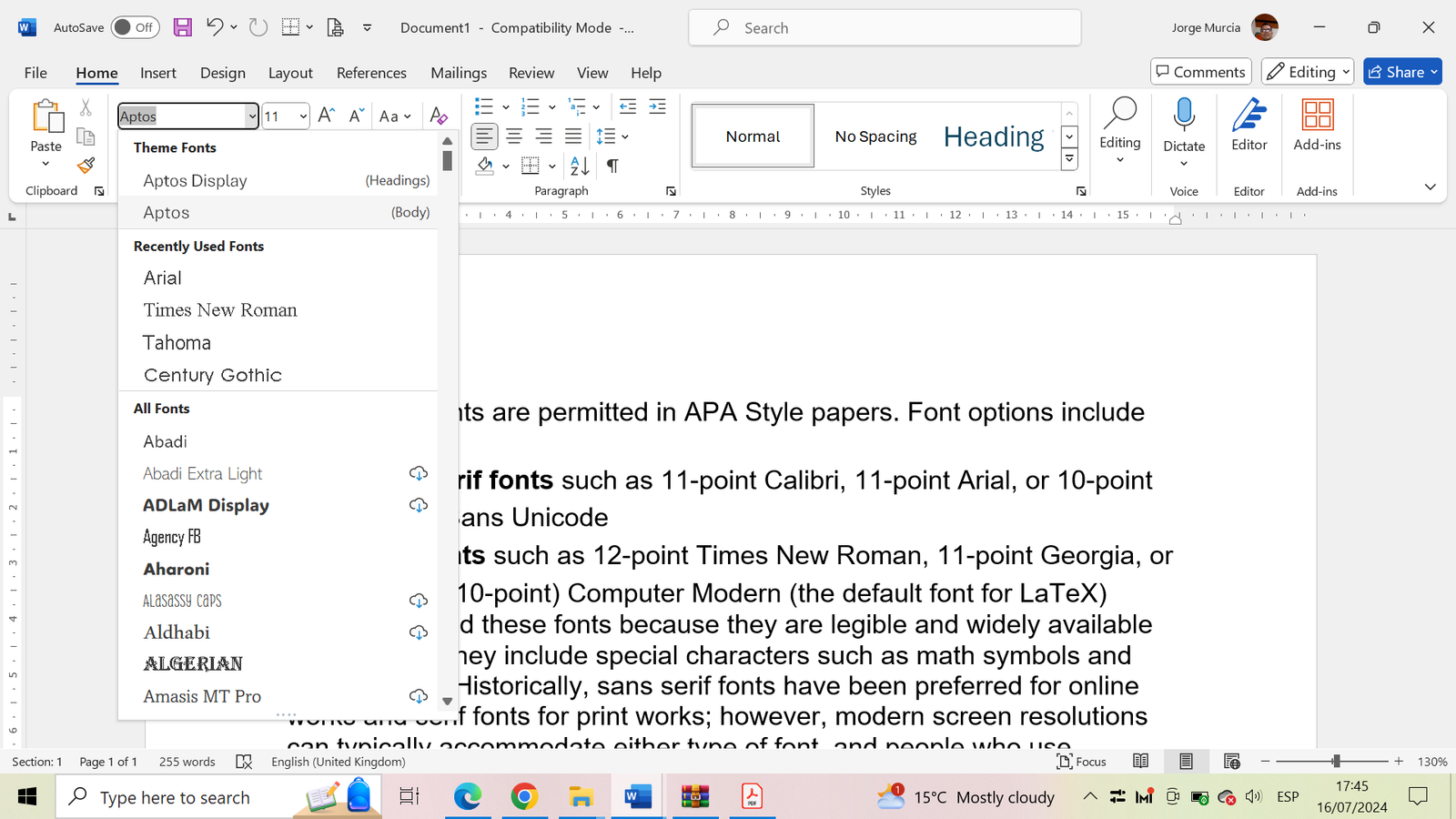
Task: Justify the paragraph text
Action: tap(573, 136)
